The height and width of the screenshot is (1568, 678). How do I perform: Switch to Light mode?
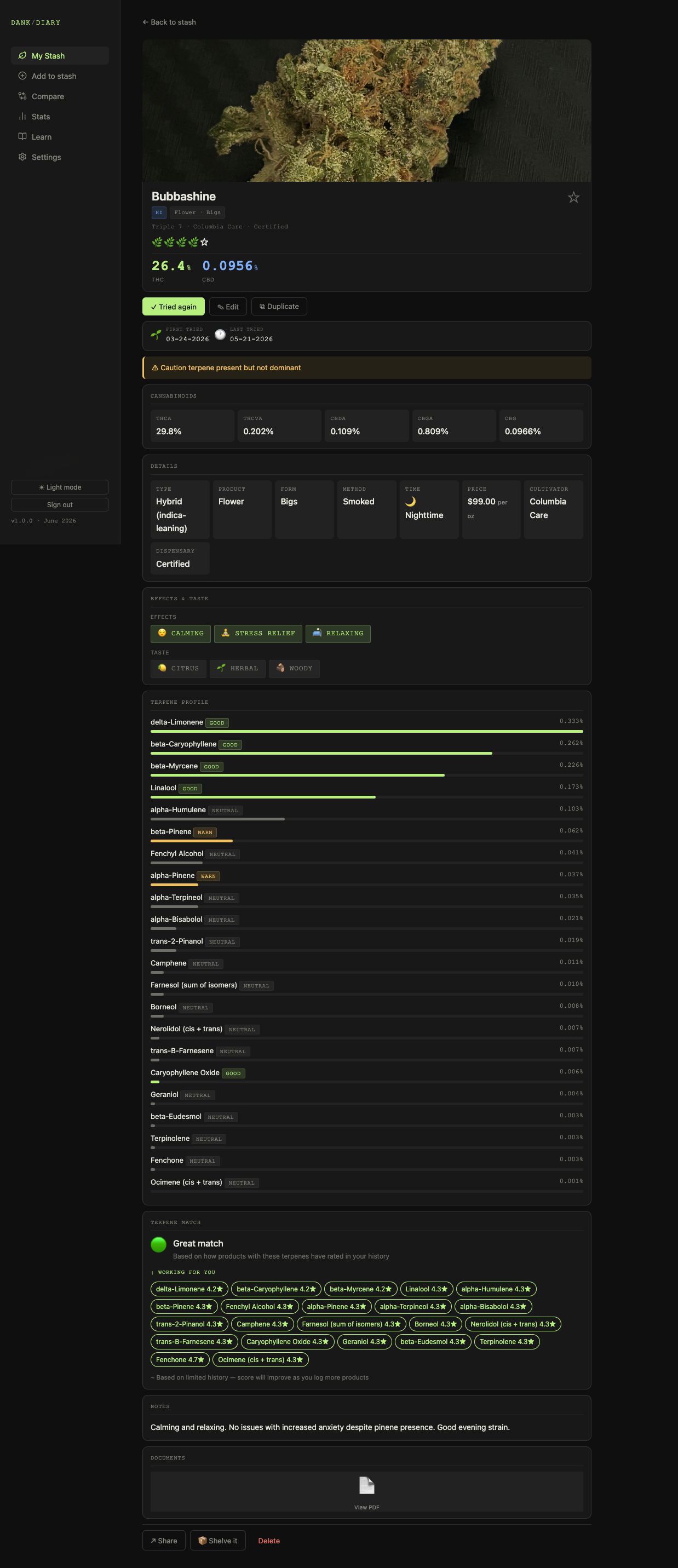tap(60, 487)
